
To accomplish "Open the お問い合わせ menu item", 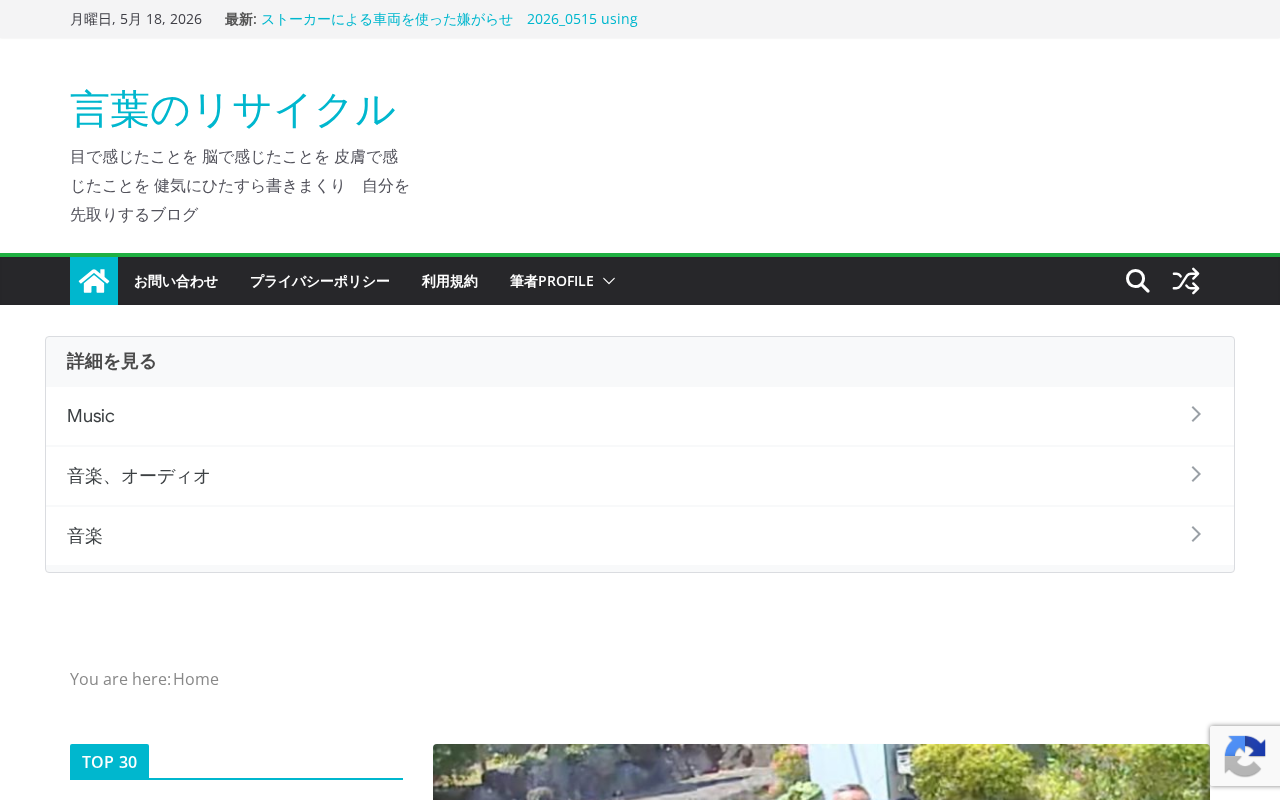I will tap(176, 281).
